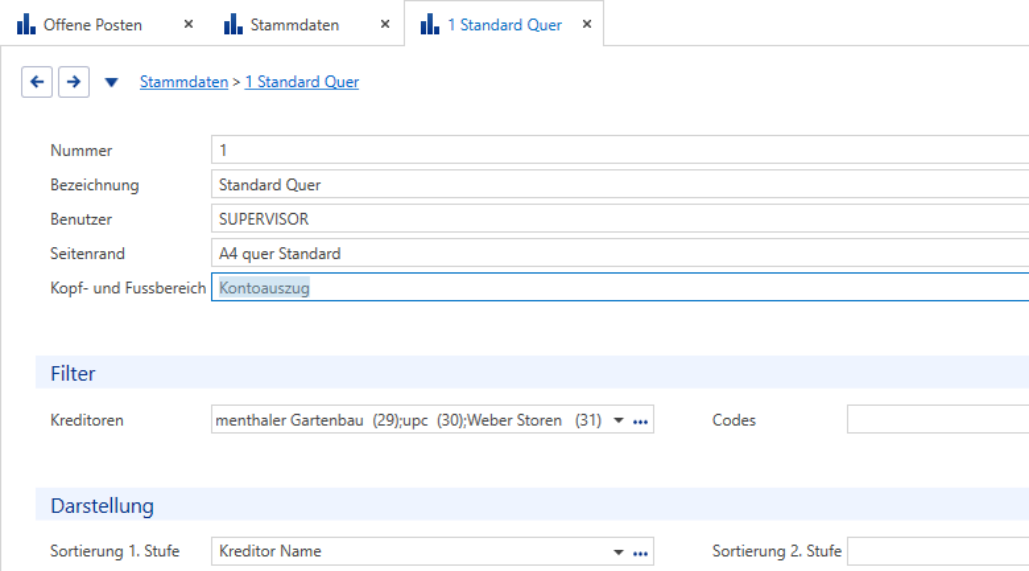Click the Filter section header
The width and height of the screenshot is (1029, 571).
532,373
